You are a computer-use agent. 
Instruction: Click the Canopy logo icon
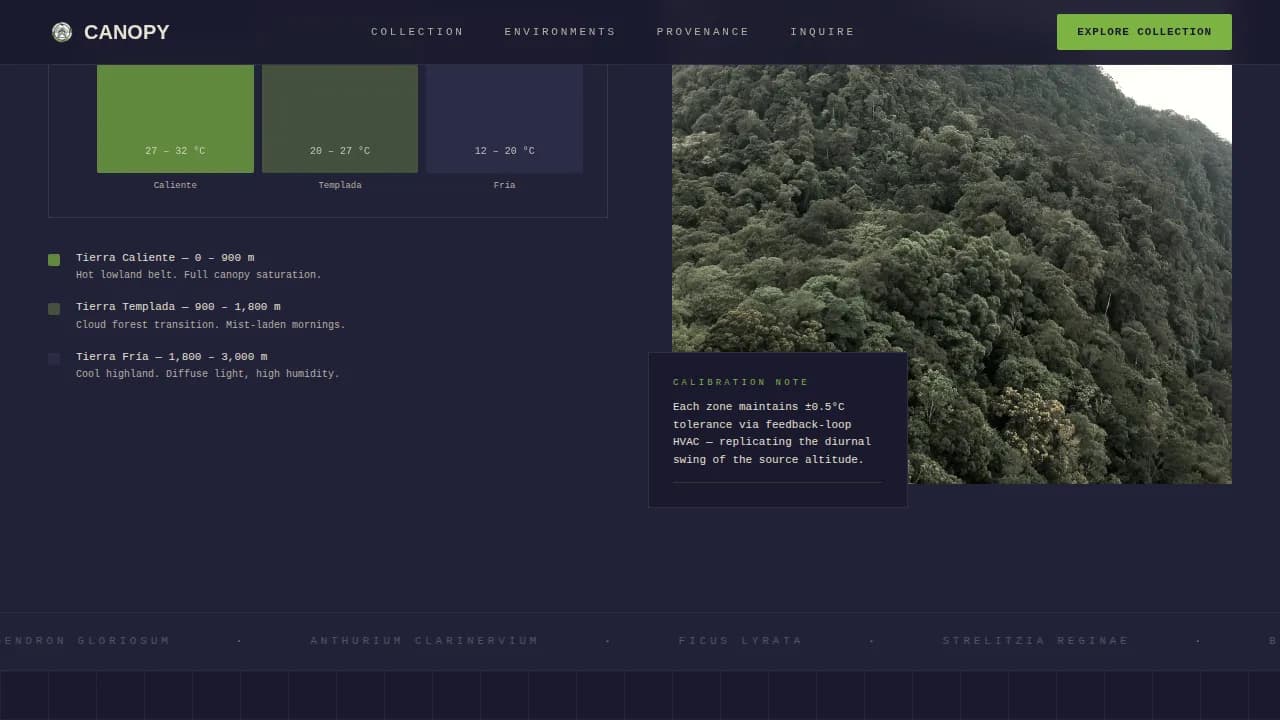point(62,32)
